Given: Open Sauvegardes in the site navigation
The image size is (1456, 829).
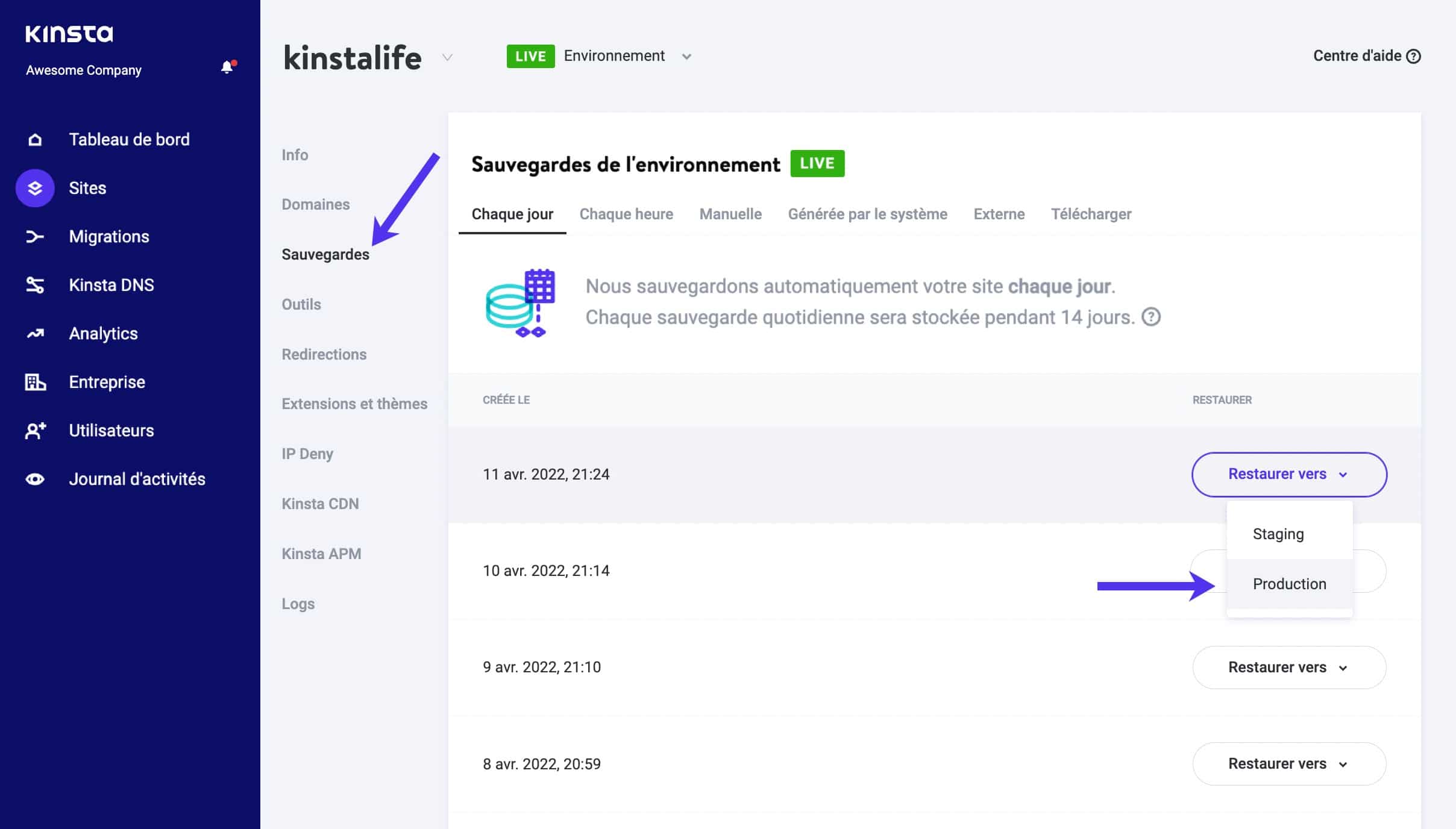Looking at the screenshot, I should 325,254.
